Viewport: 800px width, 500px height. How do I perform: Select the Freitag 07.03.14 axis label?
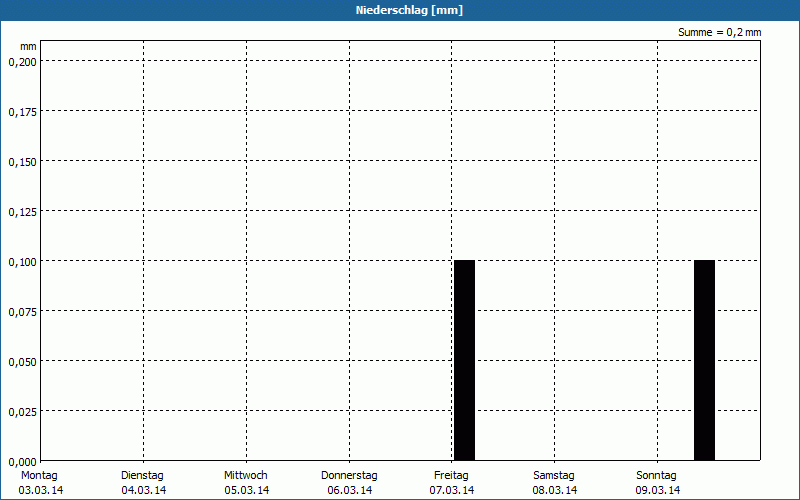pyautogui.click(x=452, y=483)
